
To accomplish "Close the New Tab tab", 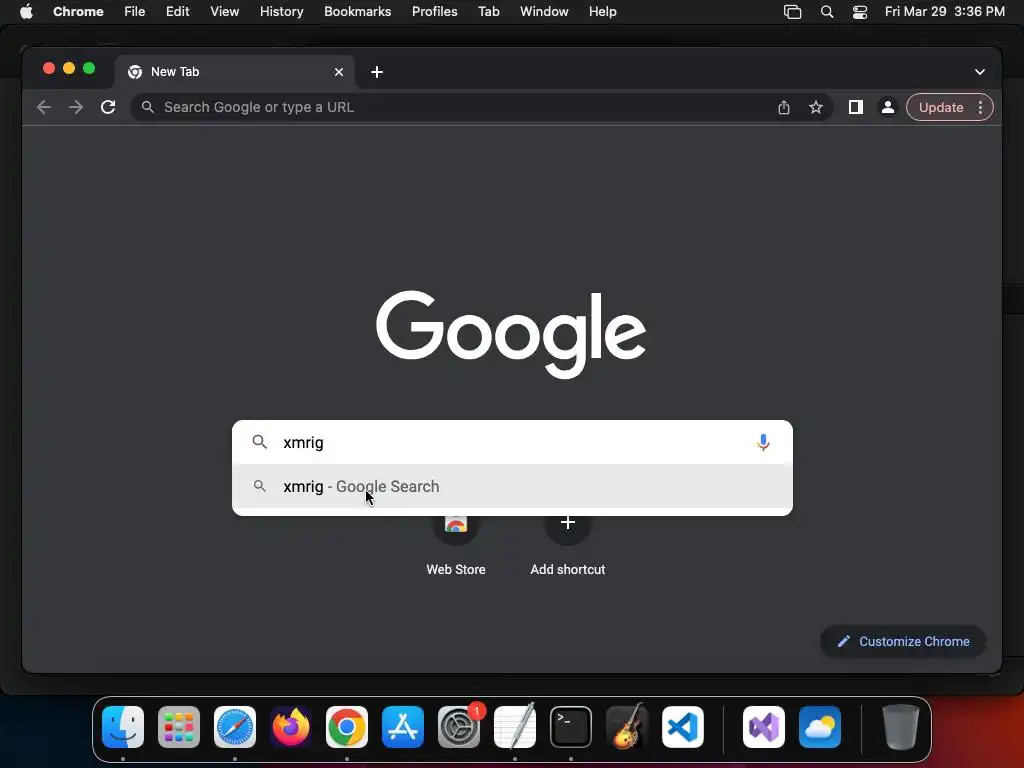I will click(339, 72).
